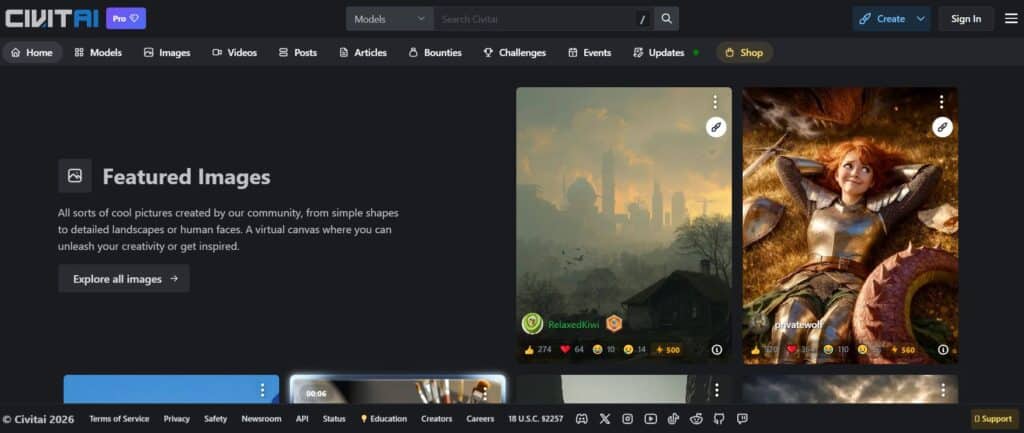The image size is (1024, 433).
Task: Focus the Search Civitai field
Action: tap(534, 19)
